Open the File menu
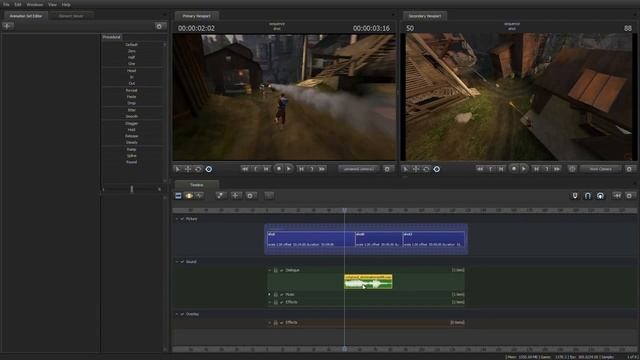This screenshot has width=640, height=360. coord(6,4)
